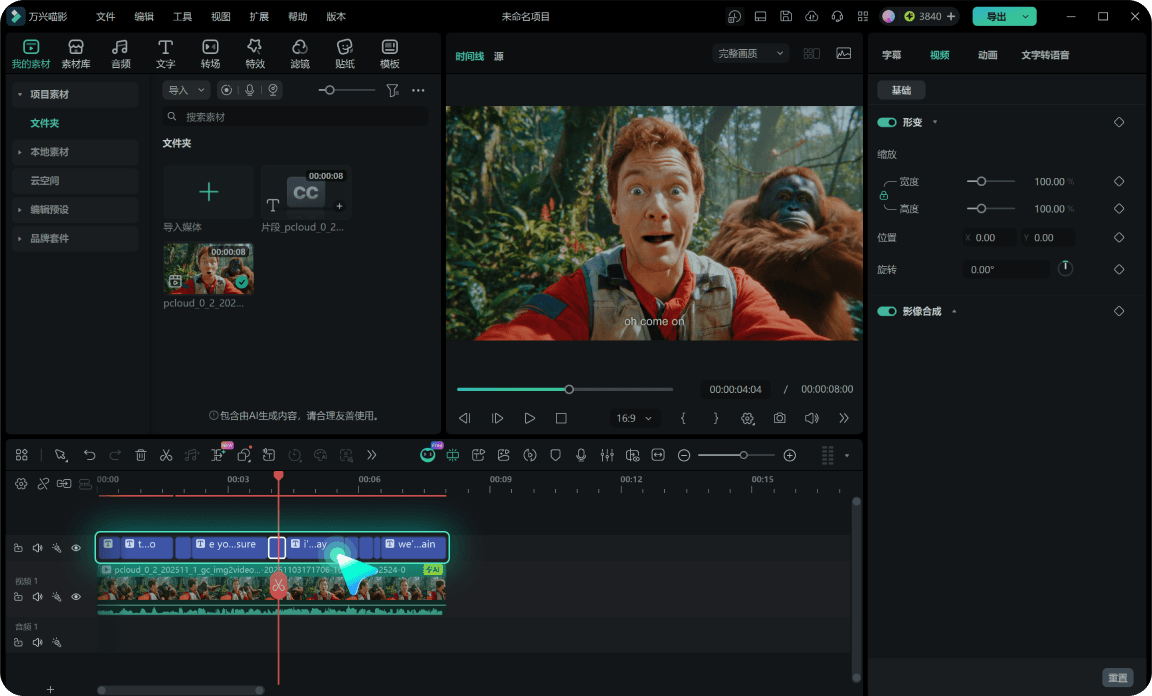Mute the 视频 1 track speaker
This screenshot has width=1152, height=696.
coord(37,597)
